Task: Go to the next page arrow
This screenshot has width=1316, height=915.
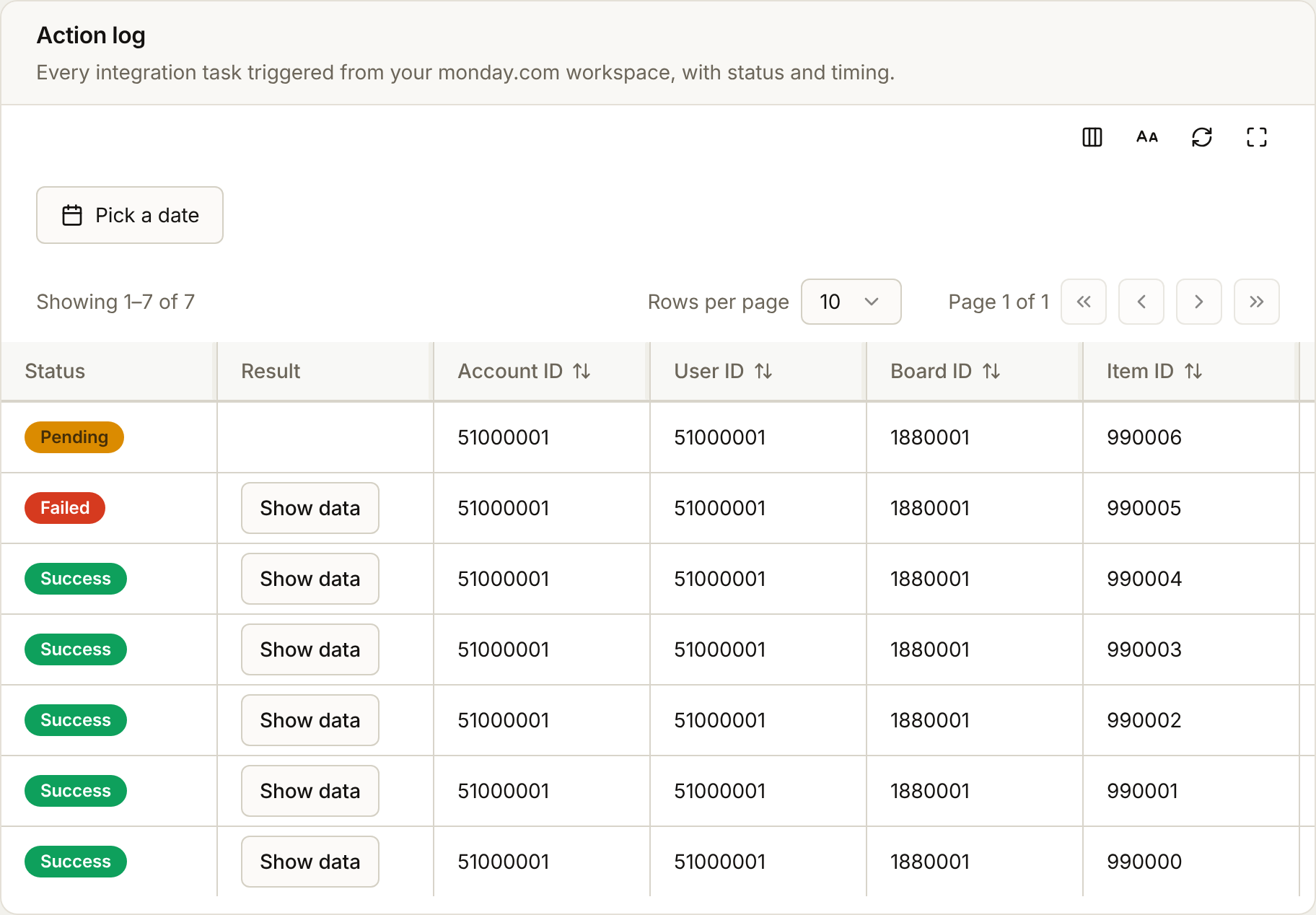Action: [x=1199, y=302]
